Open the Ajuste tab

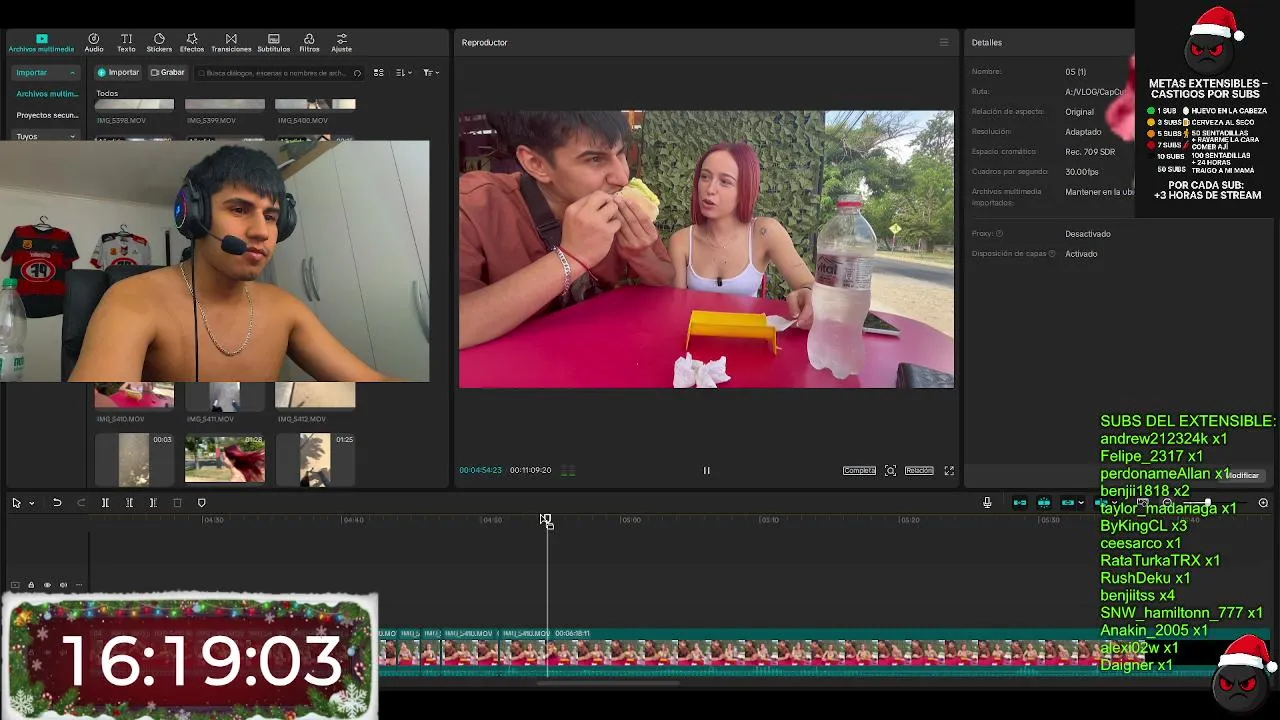[341, 43]
